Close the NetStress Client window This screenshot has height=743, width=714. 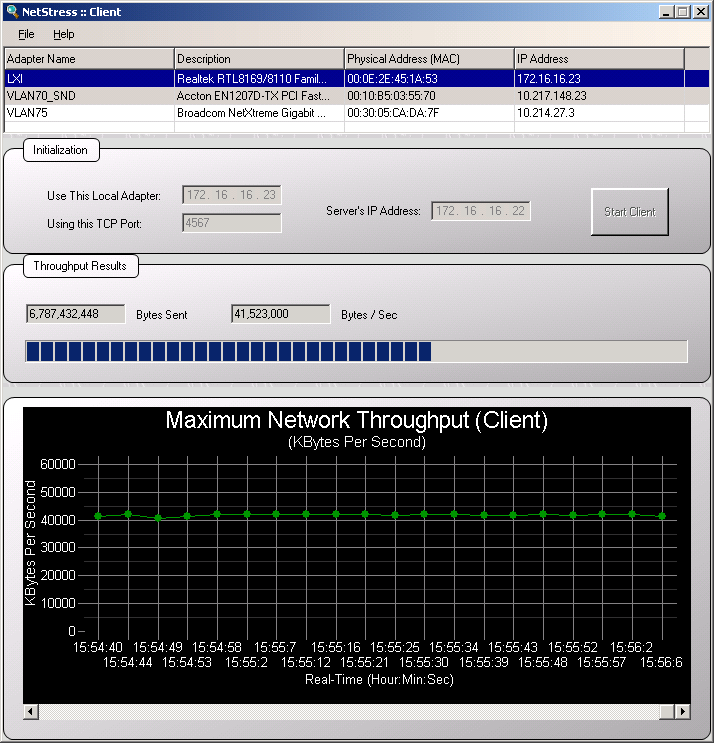click(x=701, y=12)
